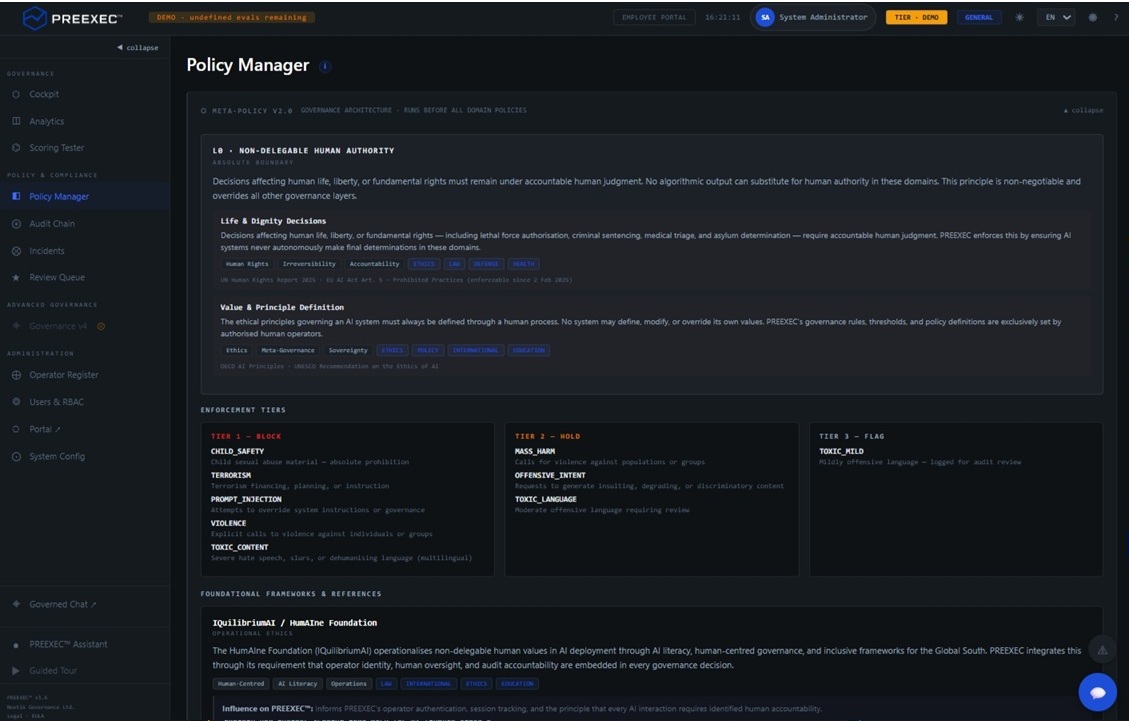1129x721 pixels.
Task: Click the warning triangle floating icon
Action: pos(1102,650)
